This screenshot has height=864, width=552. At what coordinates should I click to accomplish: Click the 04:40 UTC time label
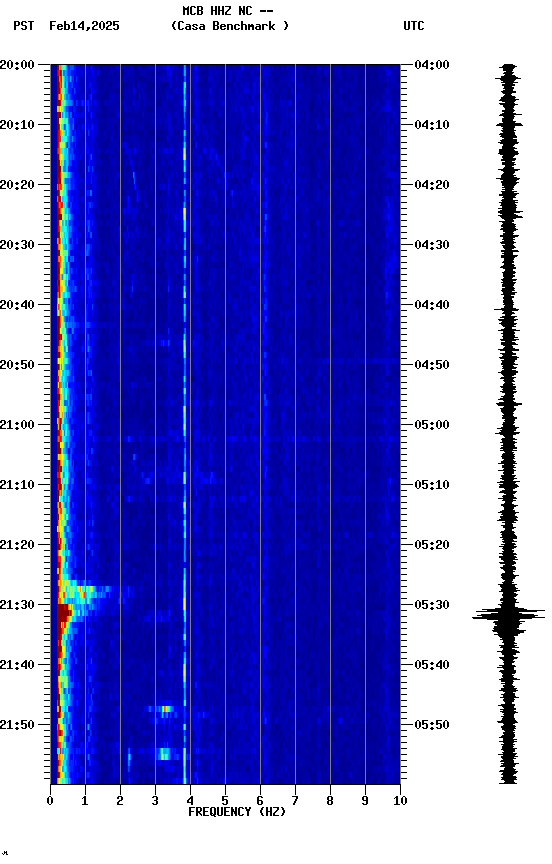point(432,305)
